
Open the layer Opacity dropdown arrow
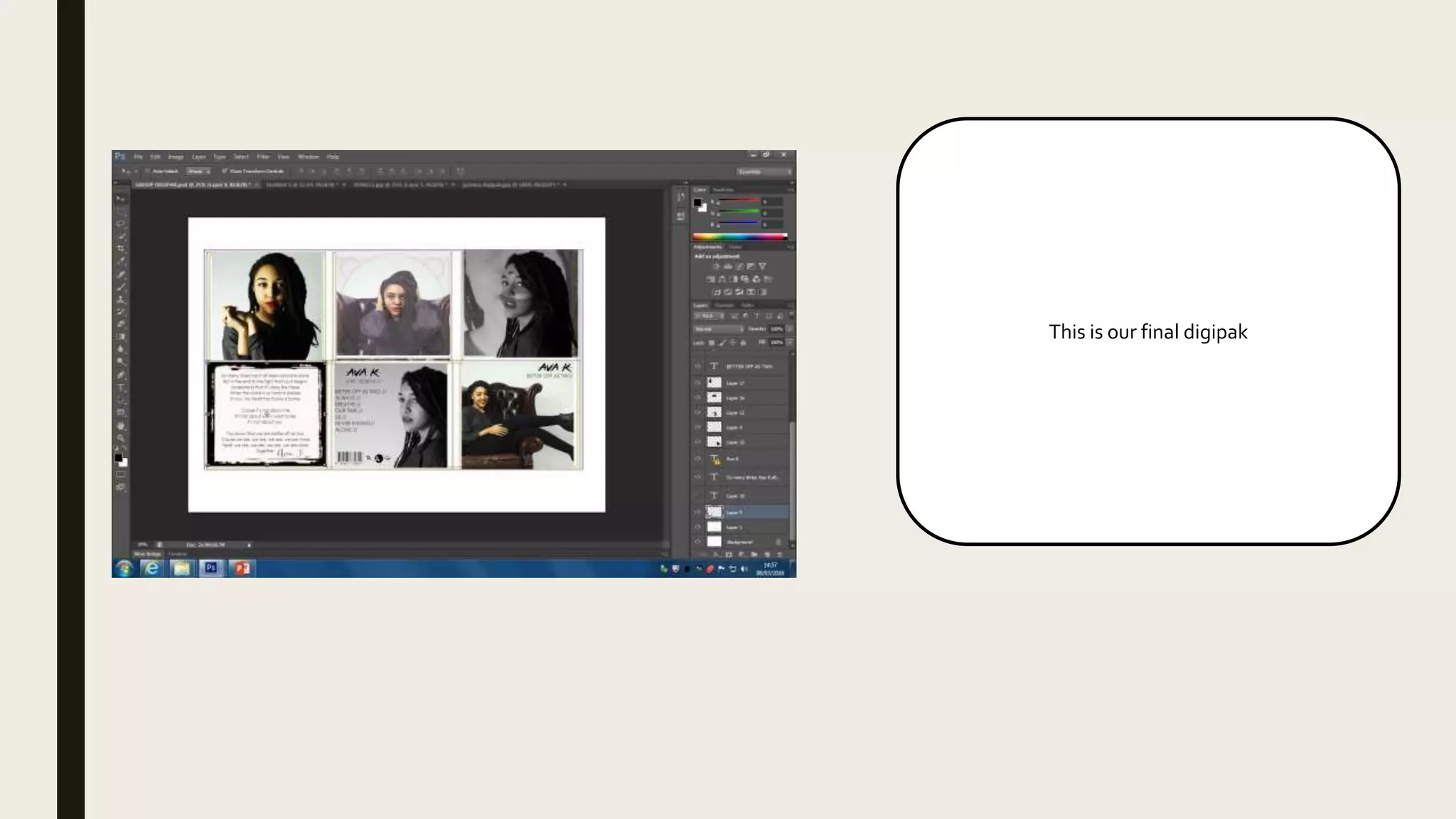(789, 329)
